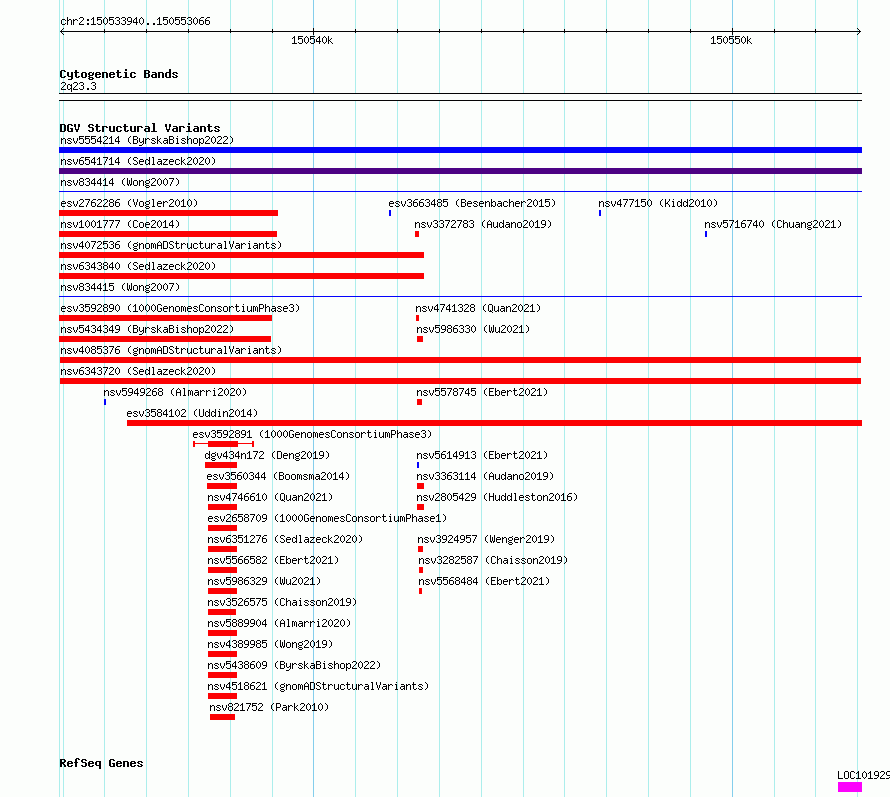Open esv3592891 (1000GenomesConsortiumPhase3) variant
Screen dimensions: 890x797
[312, 434]
